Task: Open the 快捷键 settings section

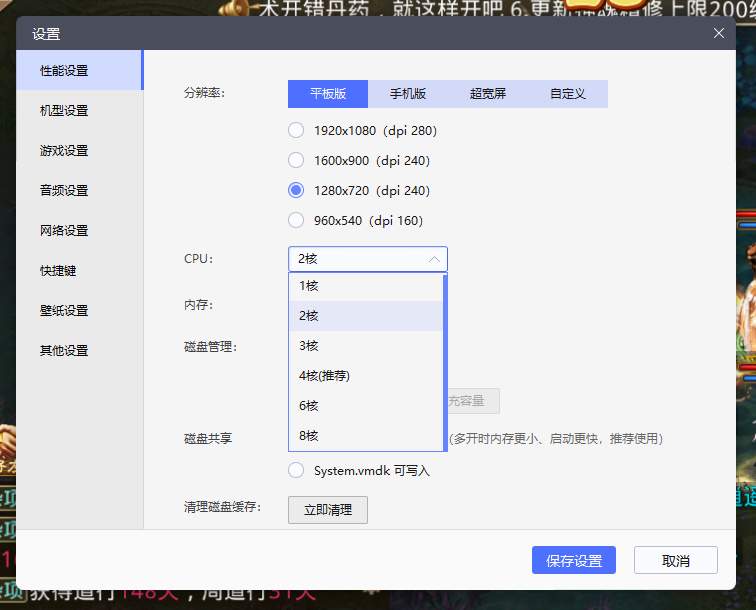Action: 58,270
